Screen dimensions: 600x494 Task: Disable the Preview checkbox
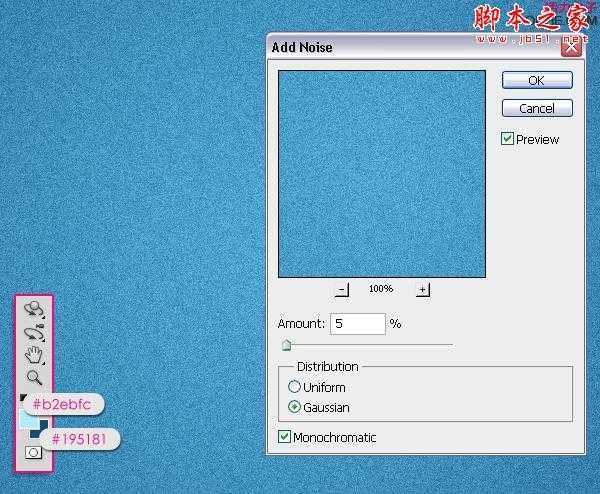coord(508,139)
